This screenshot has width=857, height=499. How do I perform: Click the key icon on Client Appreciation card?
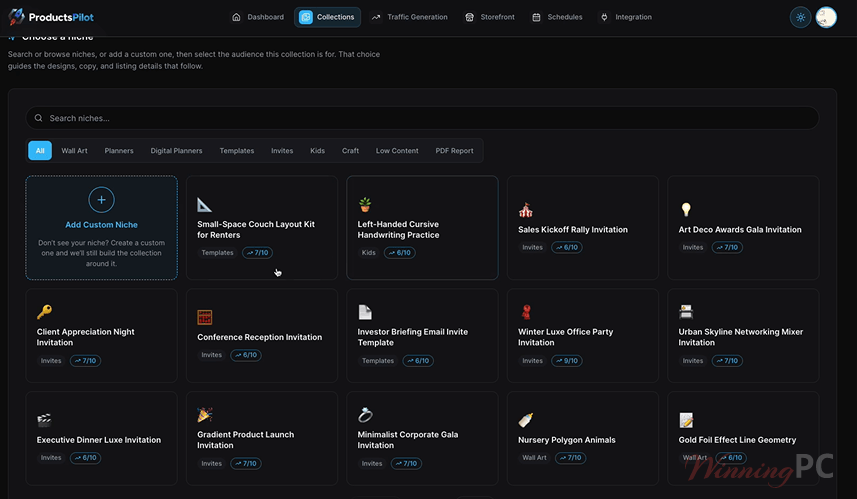coord(44,312)
